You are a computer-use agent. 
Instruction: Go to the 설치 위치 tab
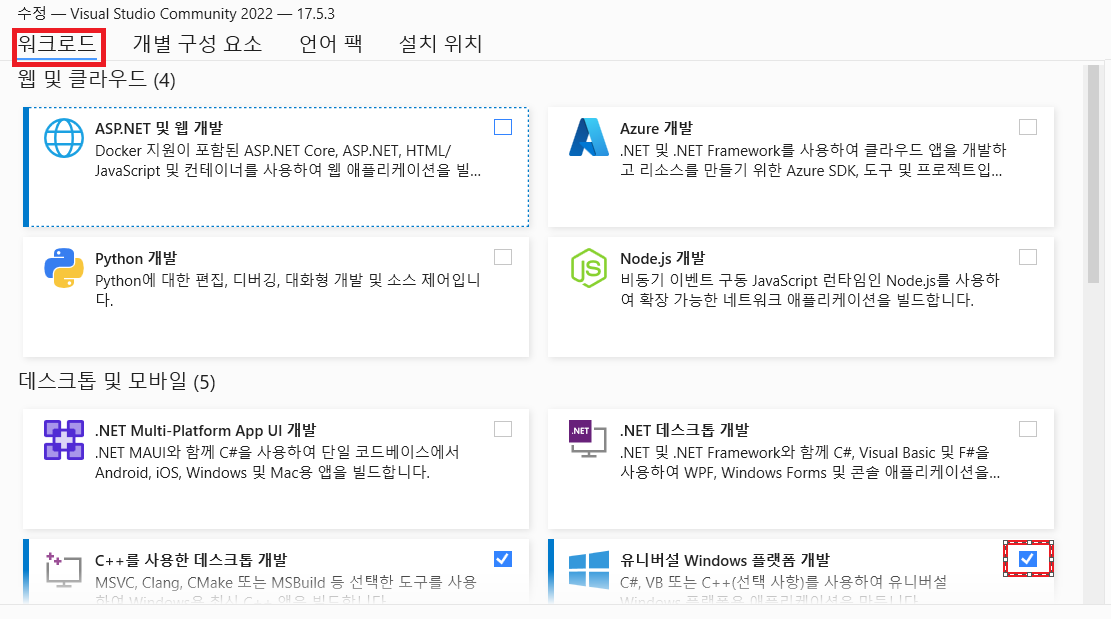click(441, 44)
